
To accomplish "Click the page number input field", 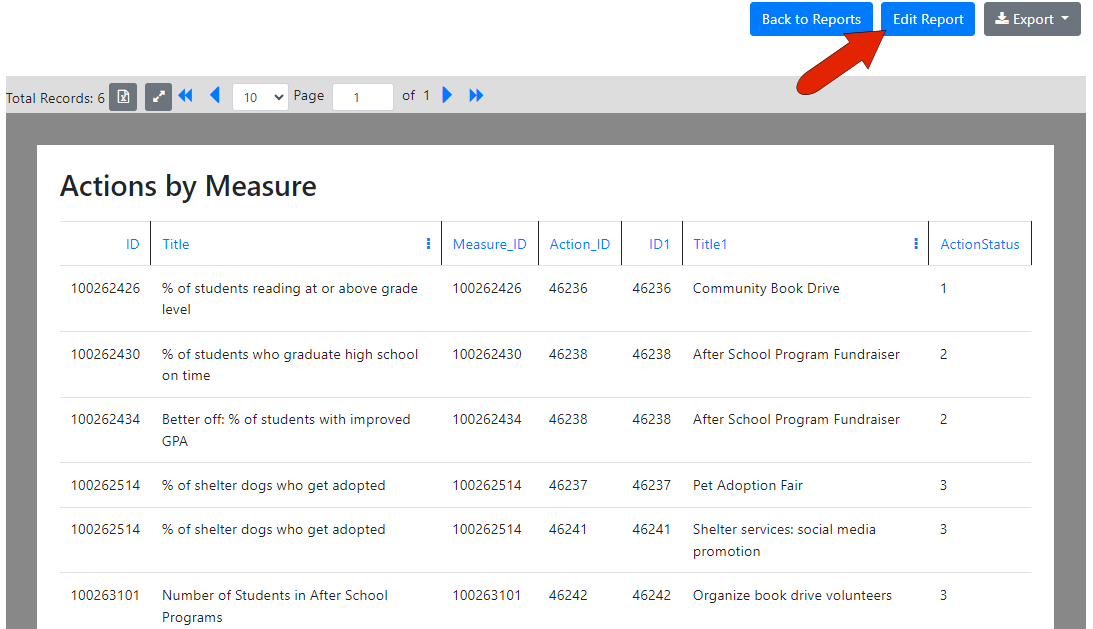I will [362, 97].
